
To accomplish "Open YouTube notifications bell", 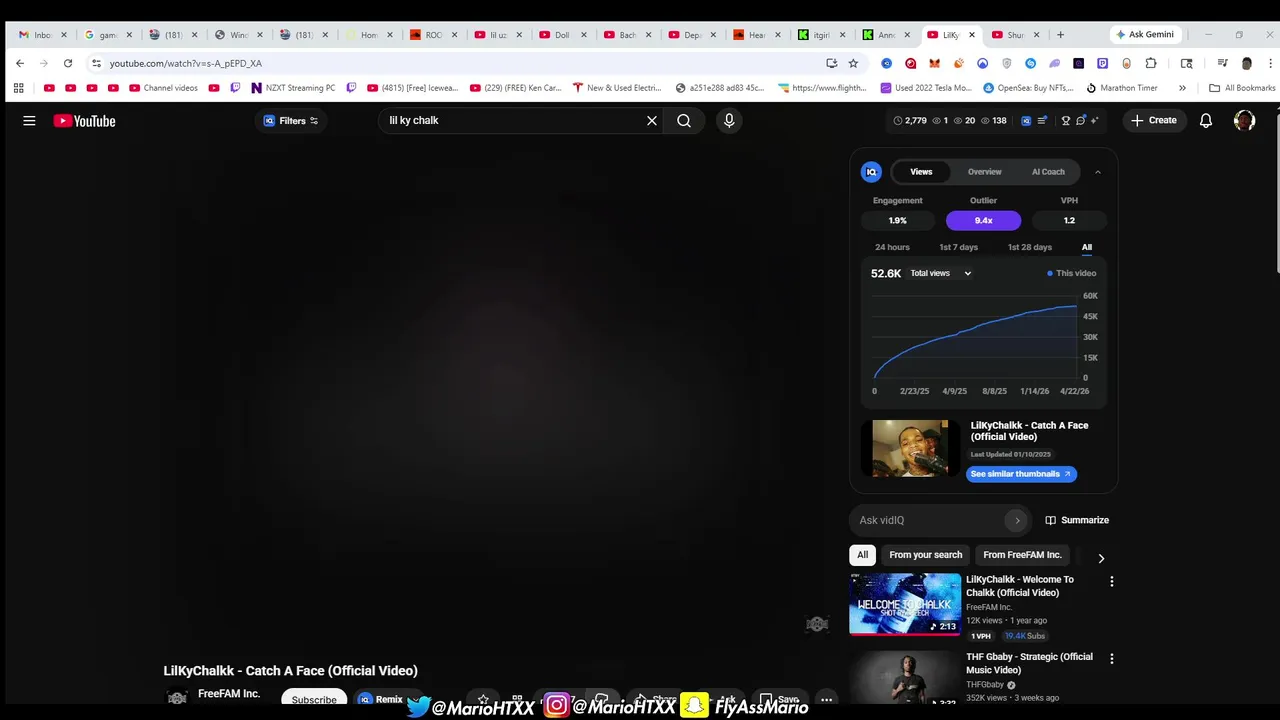I will [x=1206, y=121].
